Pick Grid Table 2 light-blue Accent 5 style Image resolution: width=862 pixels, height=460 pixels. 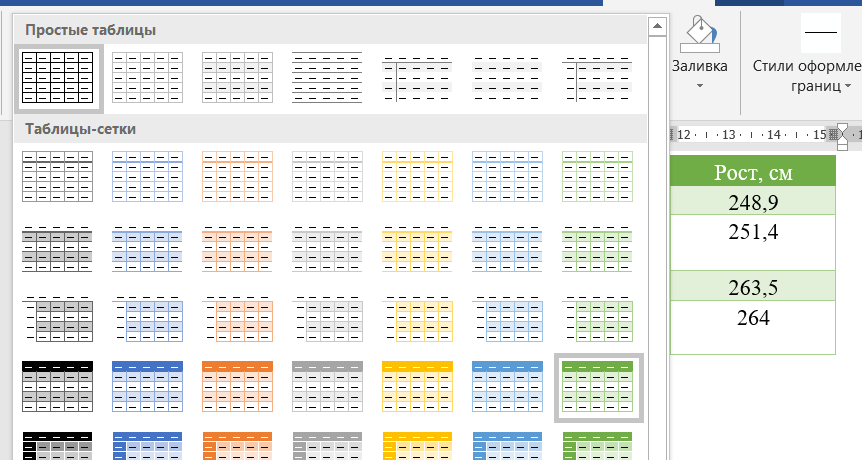tap(507, 248)
